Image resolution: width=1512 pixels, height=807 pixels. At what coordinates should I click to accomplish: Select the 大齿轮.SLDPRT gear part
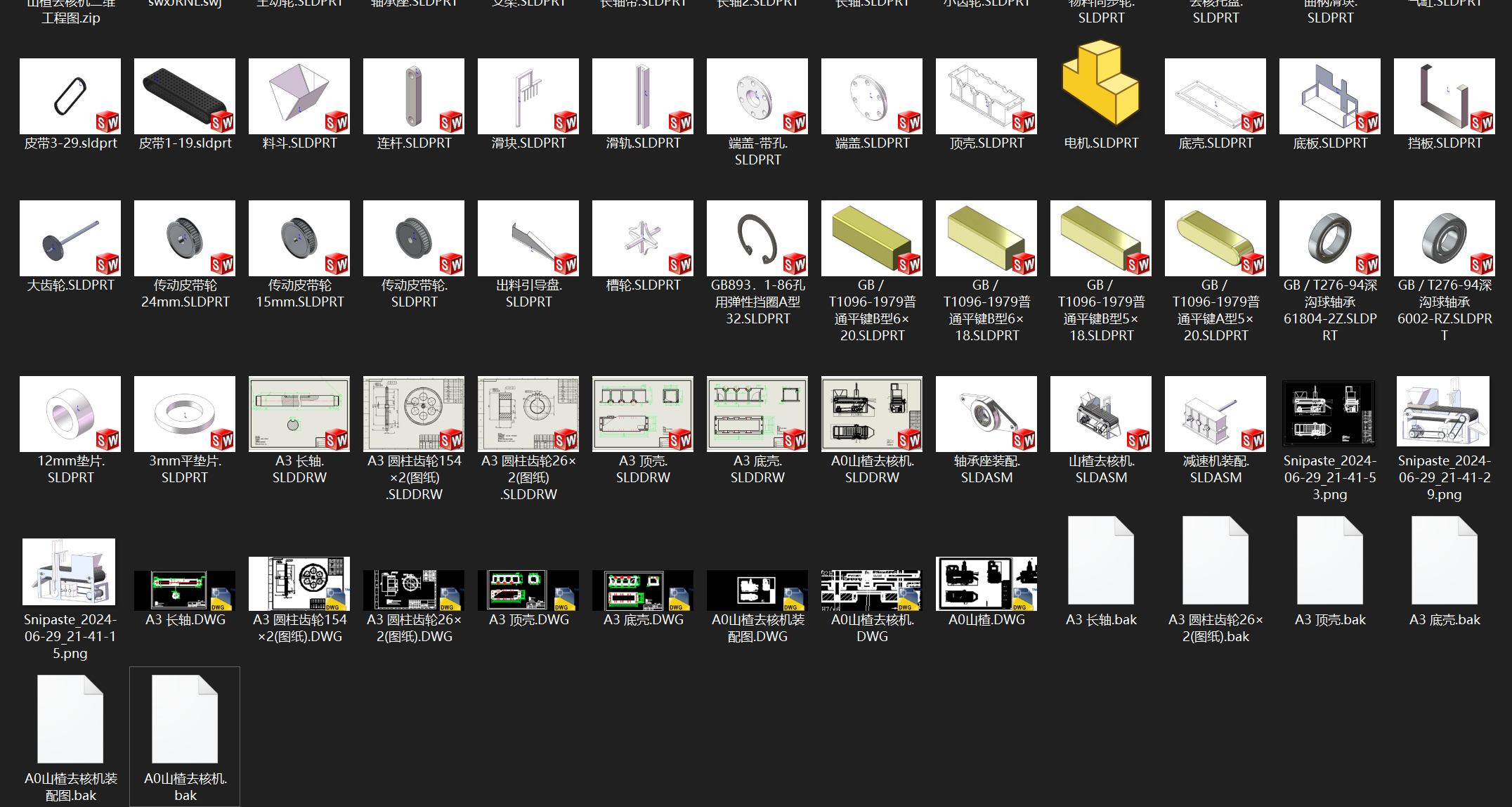pyautogui.click(x=70, y=238)
